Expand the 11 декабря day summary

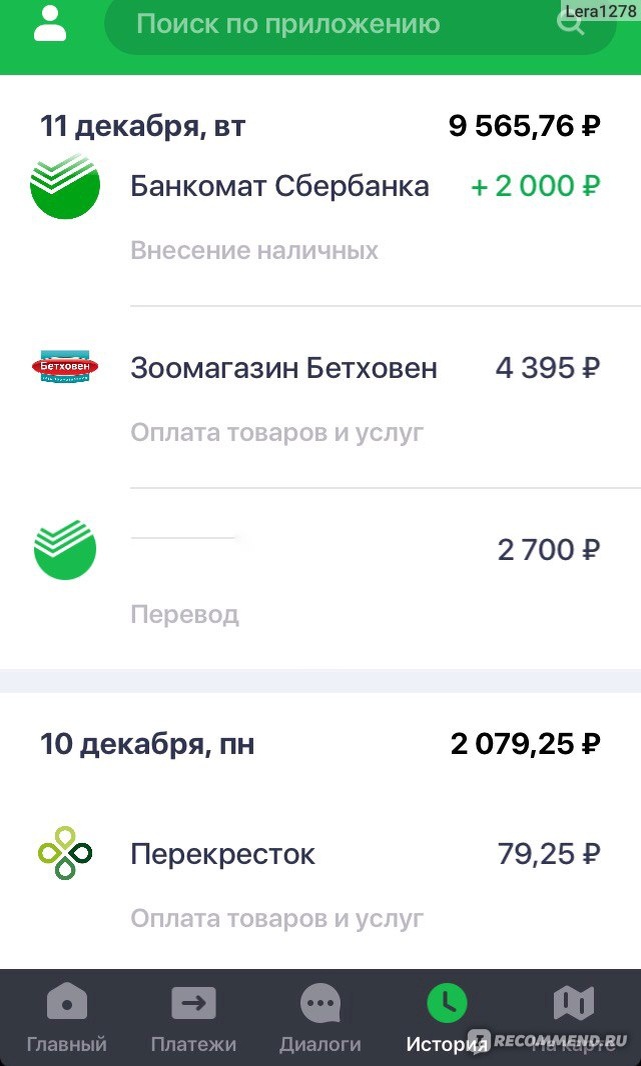click(x=320, y=126)
